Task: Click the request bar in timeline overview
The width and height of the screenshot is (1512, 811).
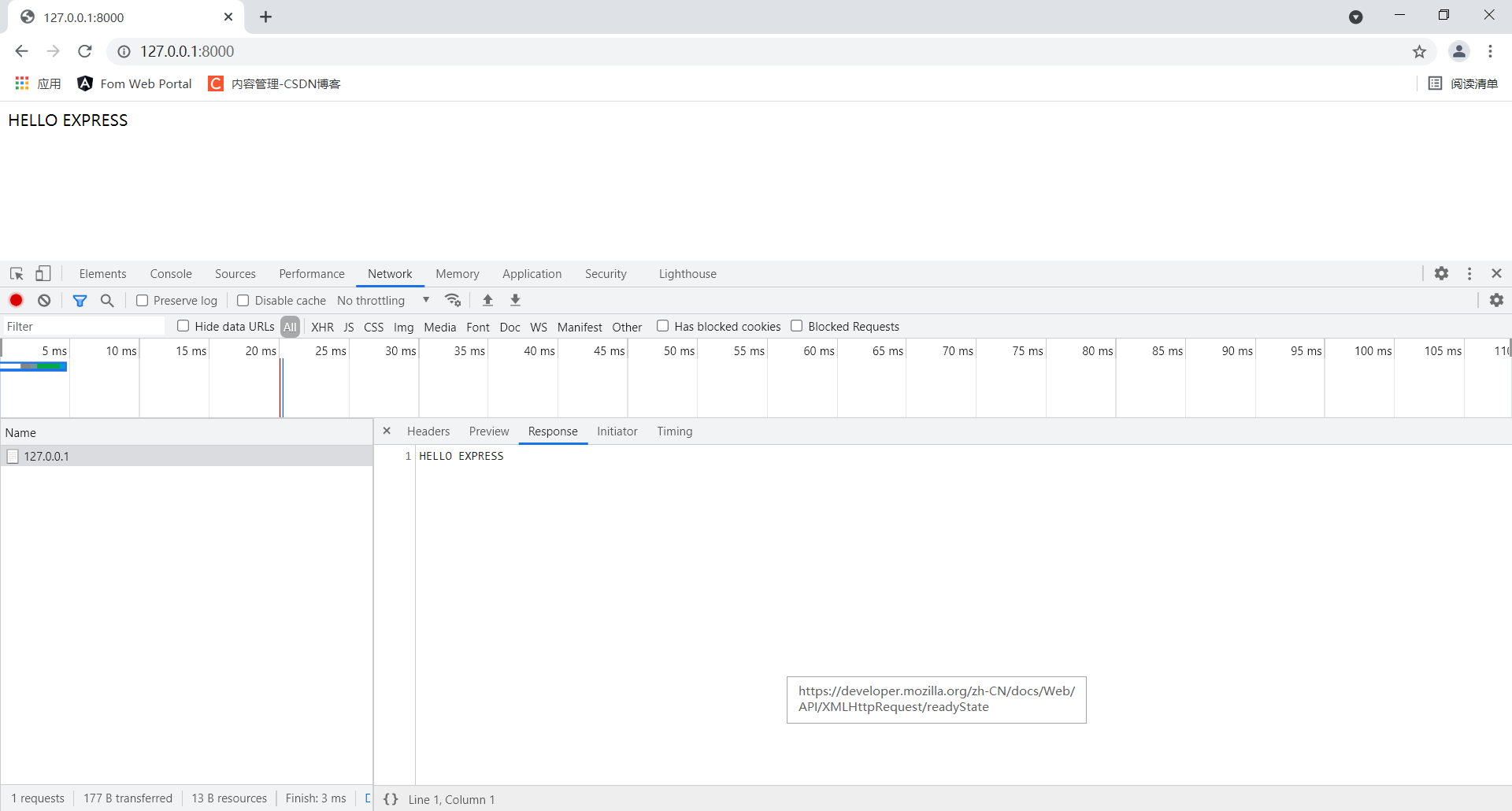Action: 34,366
